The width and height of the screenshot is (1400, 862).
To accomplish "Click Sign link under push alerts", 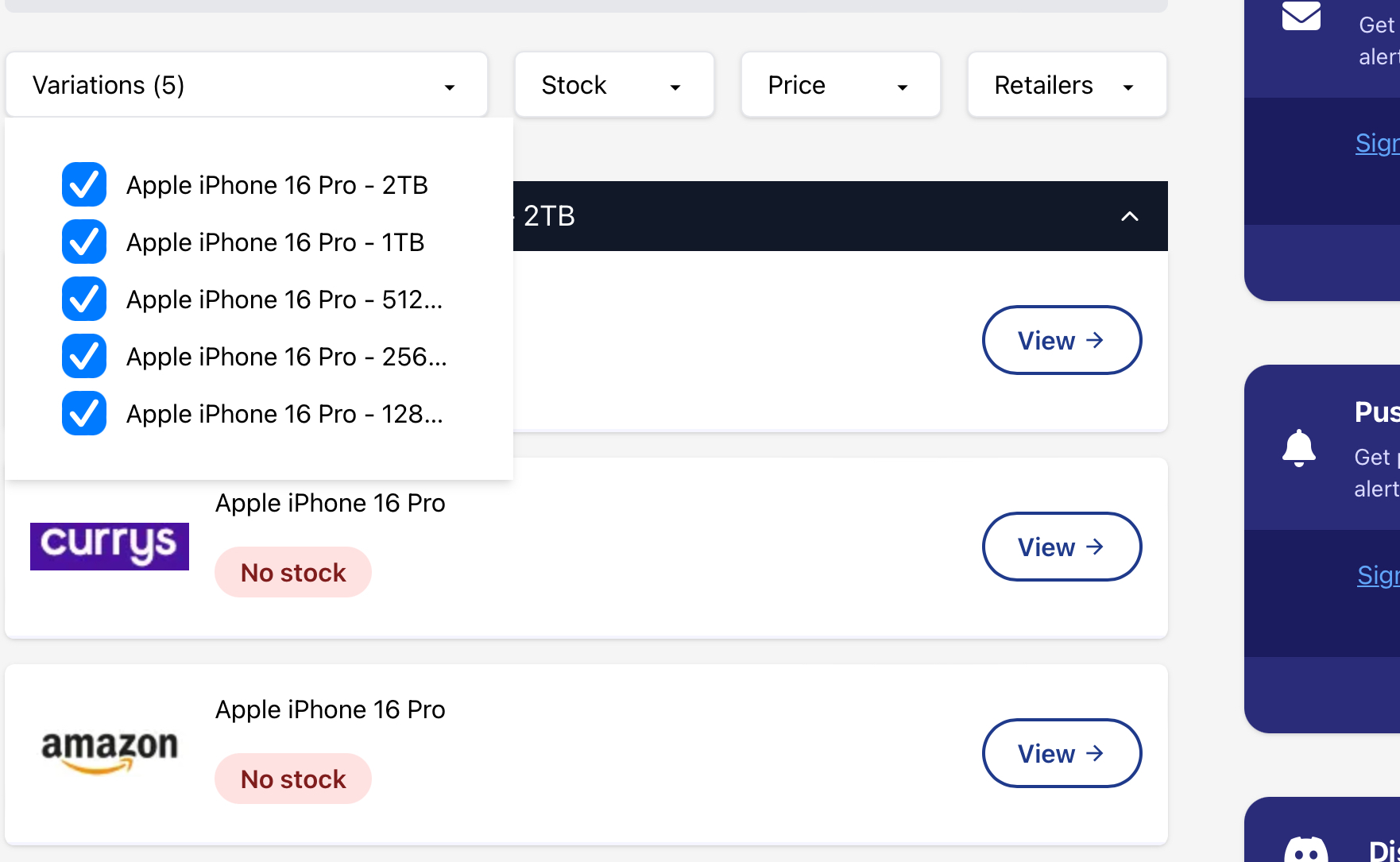I will (1378, 575).
